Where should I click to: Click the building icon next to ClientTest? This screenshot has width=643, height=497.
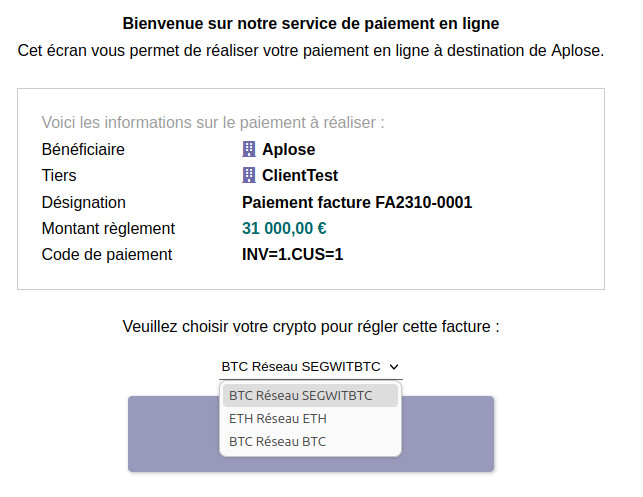pyautogui.click(x=249, y=176)
